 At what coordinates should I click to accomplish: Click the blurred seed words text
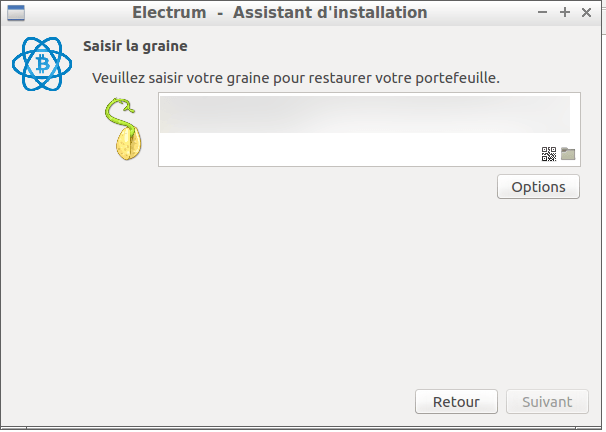point(365,114)
